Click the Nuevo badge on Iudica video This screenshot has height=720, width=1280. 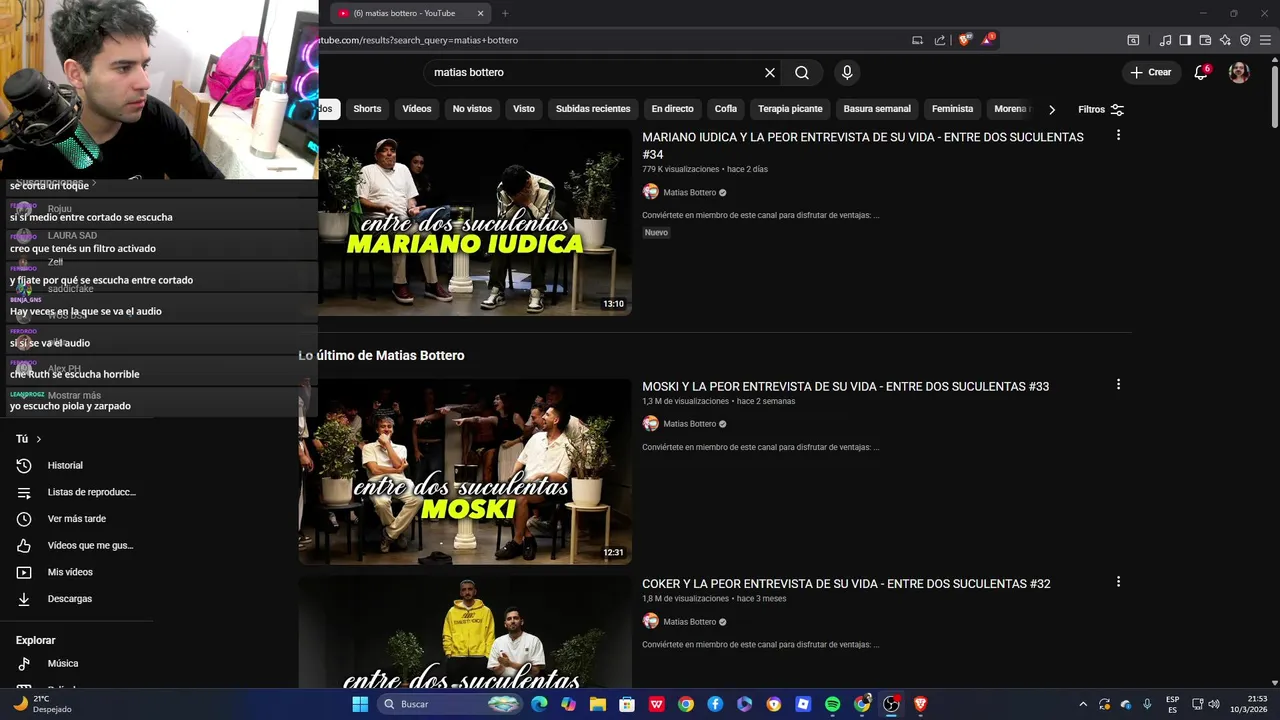[656, 233]
